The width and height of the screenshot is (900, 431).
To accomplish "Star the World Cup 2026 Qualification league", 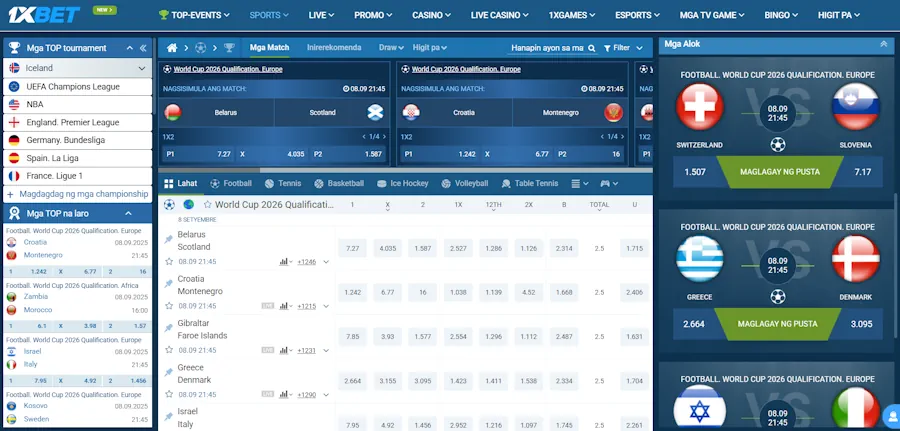I will pyautogui.click(x=207, y=204).
